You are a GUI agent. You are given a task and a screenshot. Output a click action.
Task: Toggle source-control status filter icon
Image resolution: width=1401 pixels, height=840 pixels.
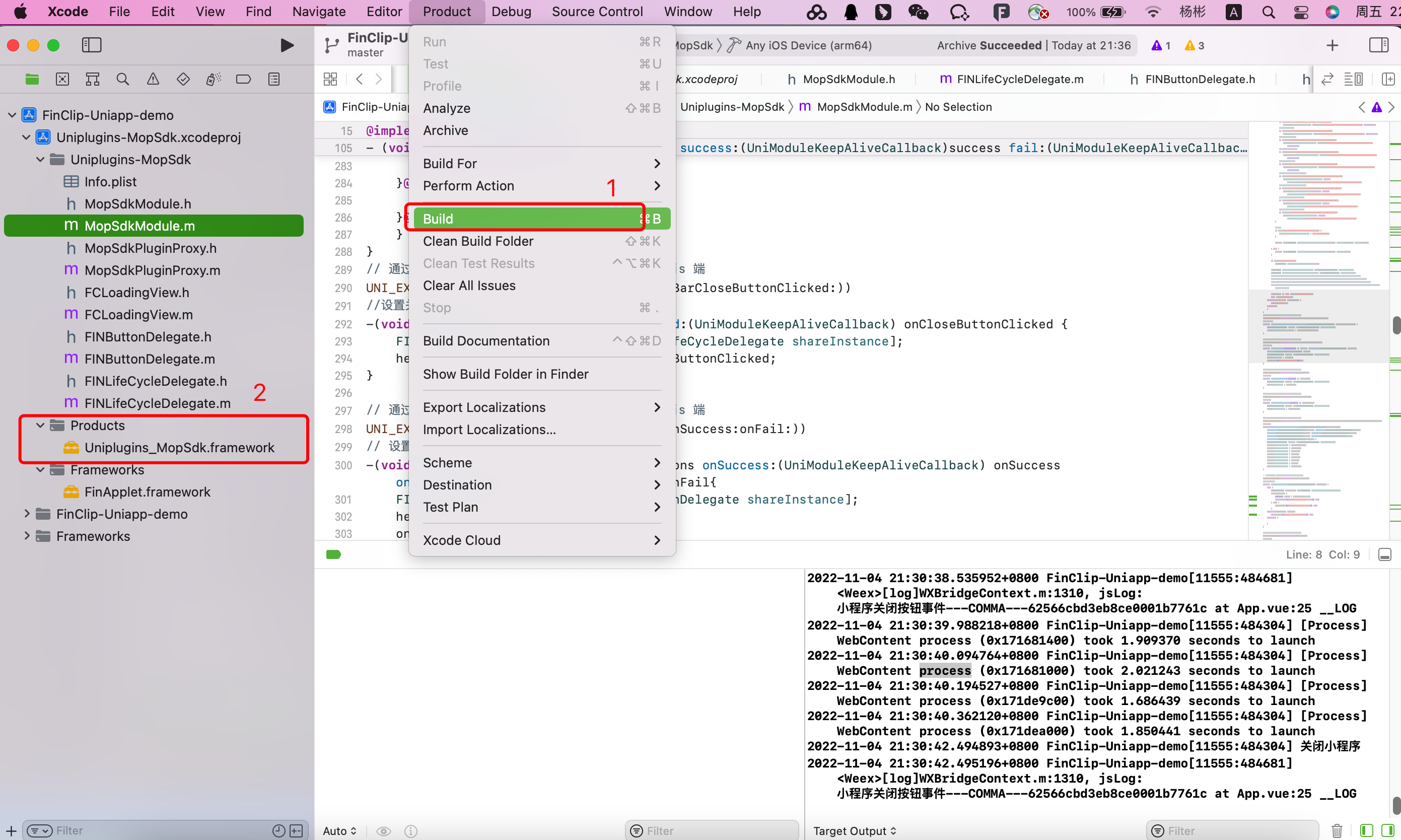coord(296,830)
